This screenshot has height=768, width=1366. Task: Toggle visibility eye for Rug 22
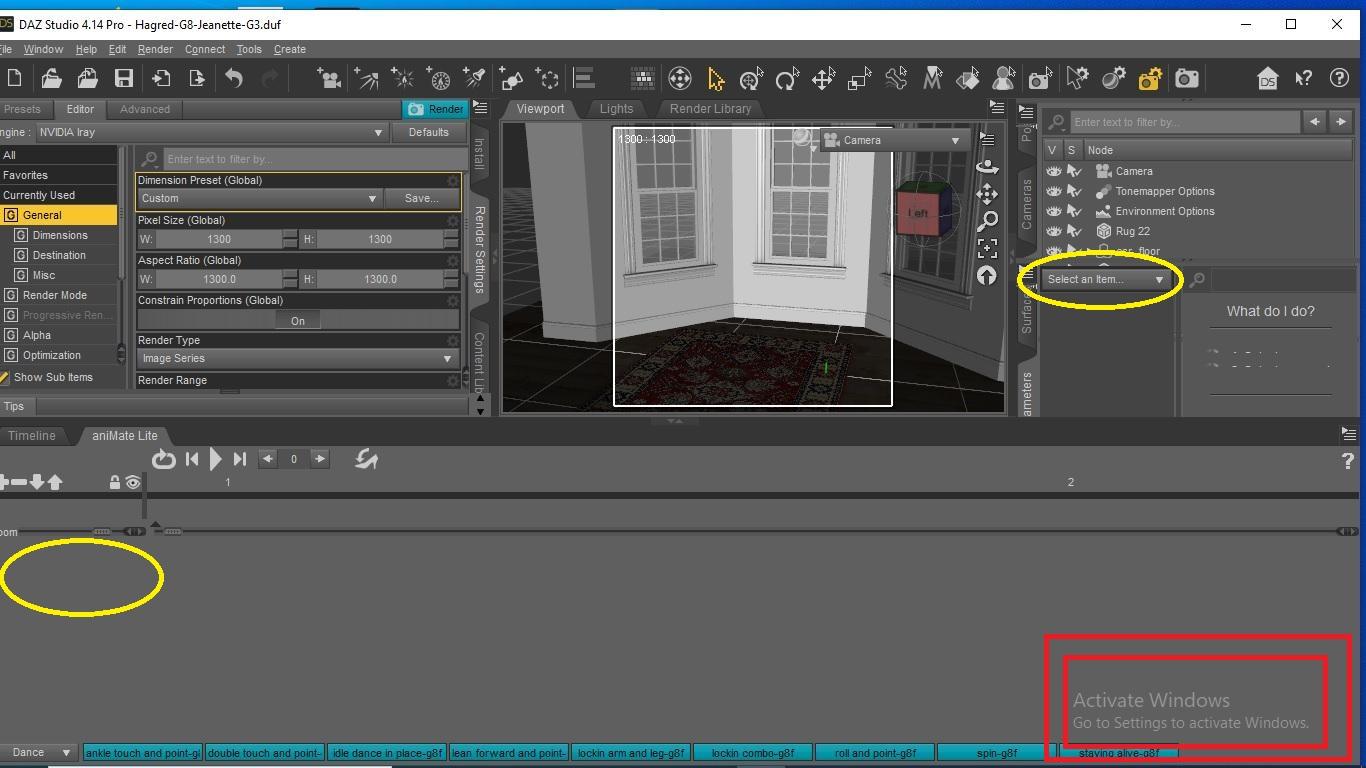point(1053,231)
